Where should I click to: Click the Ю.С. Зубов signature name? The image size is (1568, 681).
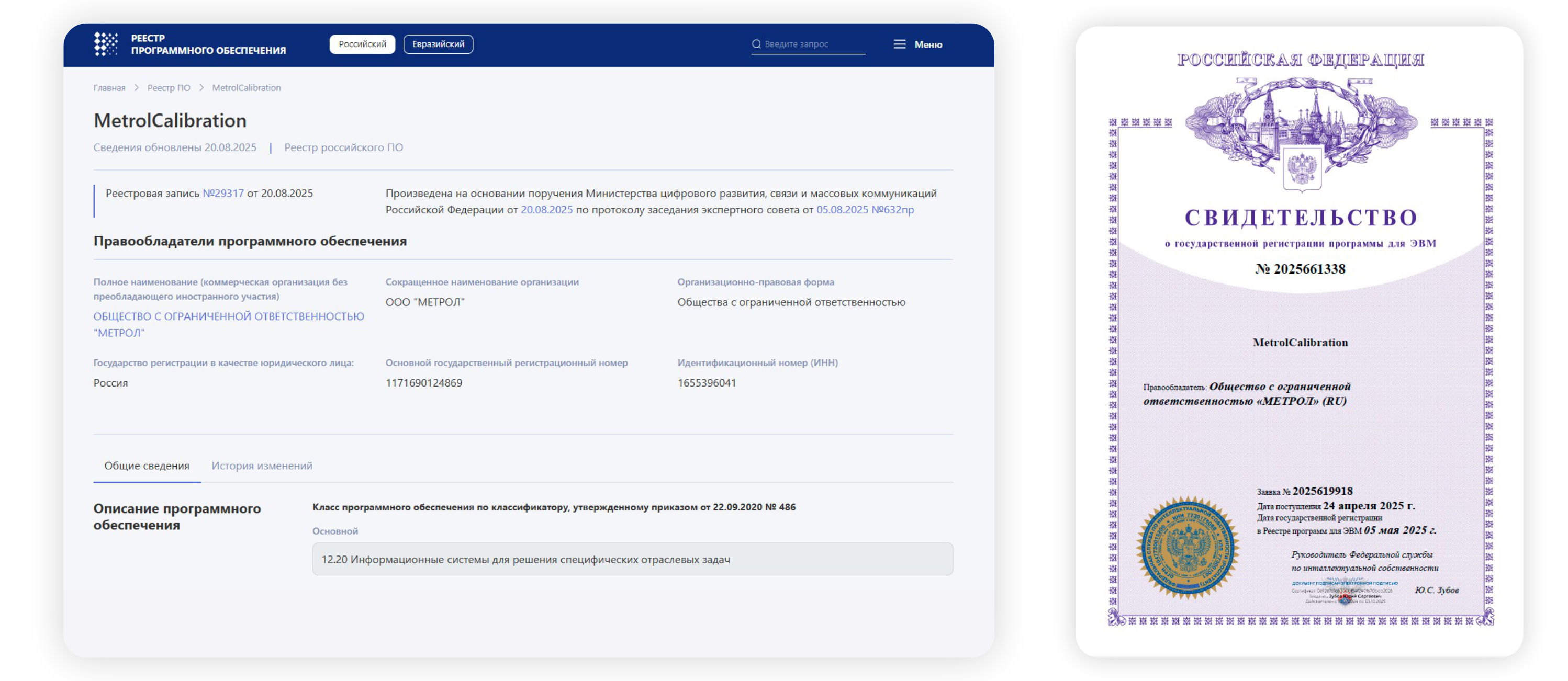tap(1437, 589)
